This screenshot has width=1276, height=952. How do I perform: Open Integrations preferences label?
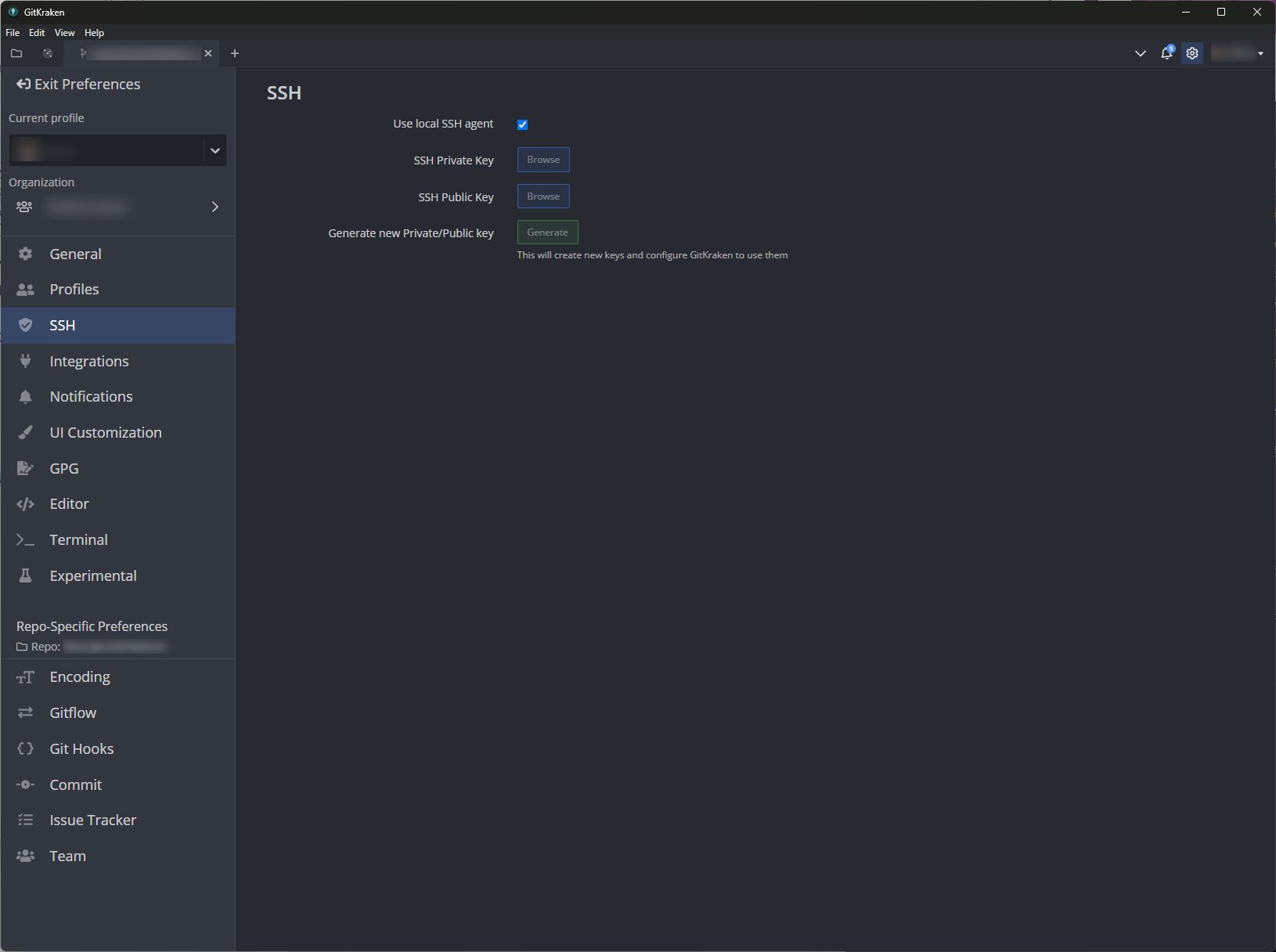pos(89,361)
